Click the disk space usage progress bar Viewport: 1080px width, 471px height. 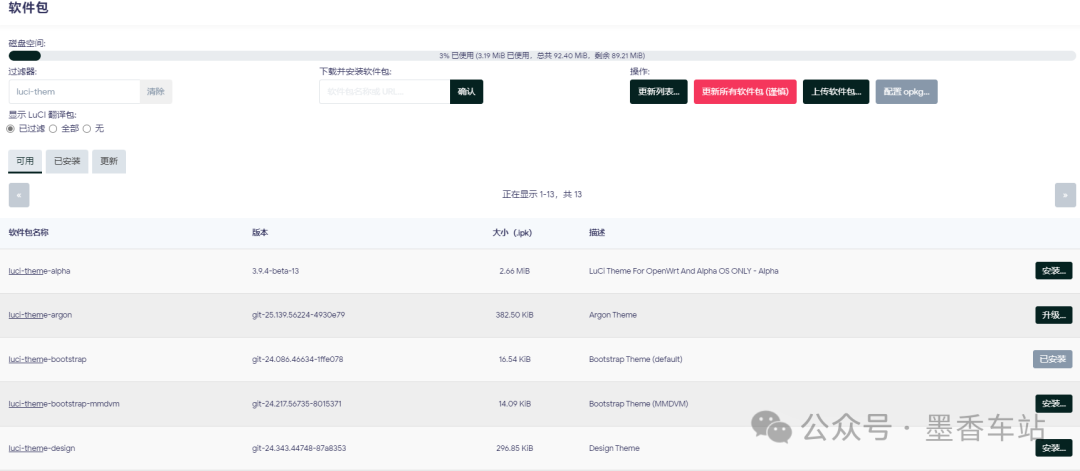540,56
